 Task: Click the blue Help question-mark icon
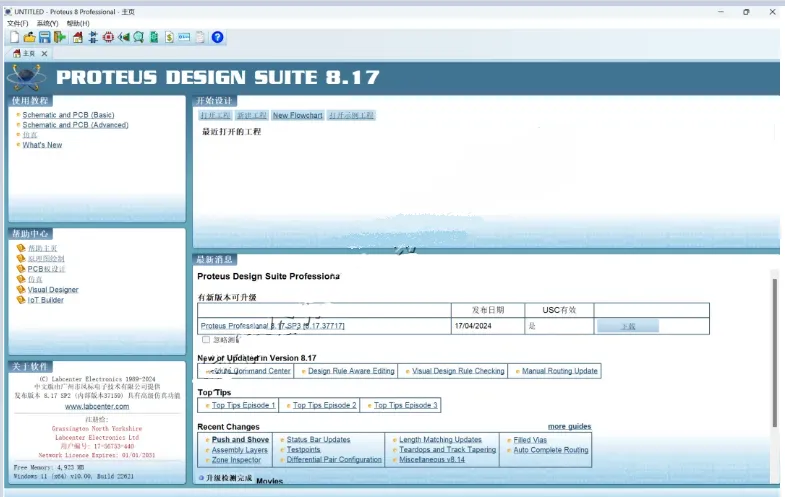pyautogui.click(x=217, y=37)
